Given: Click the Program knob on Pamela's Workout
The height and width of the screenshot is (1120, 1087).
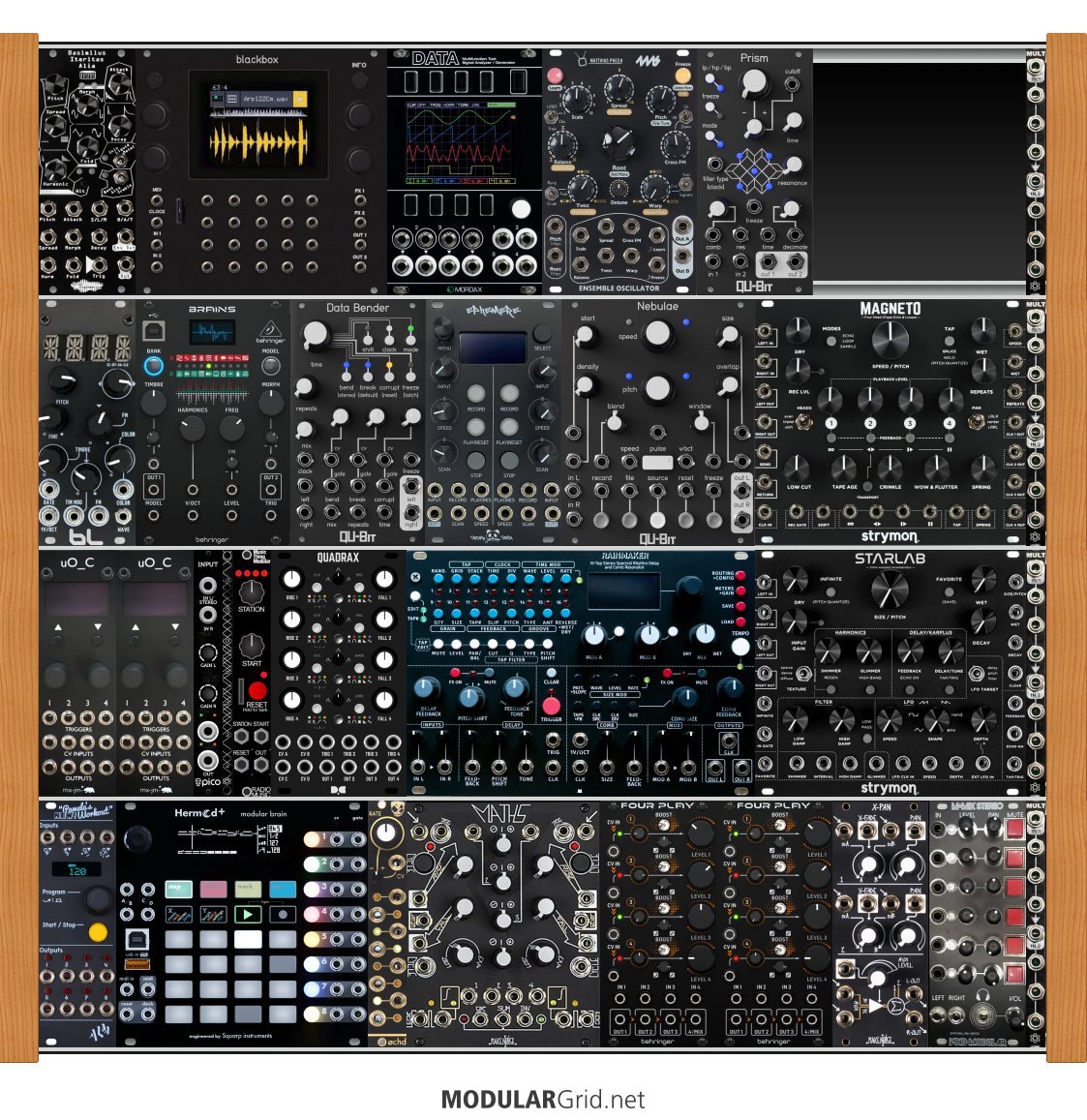Looking at the screenshot, I should click(97, 899).
